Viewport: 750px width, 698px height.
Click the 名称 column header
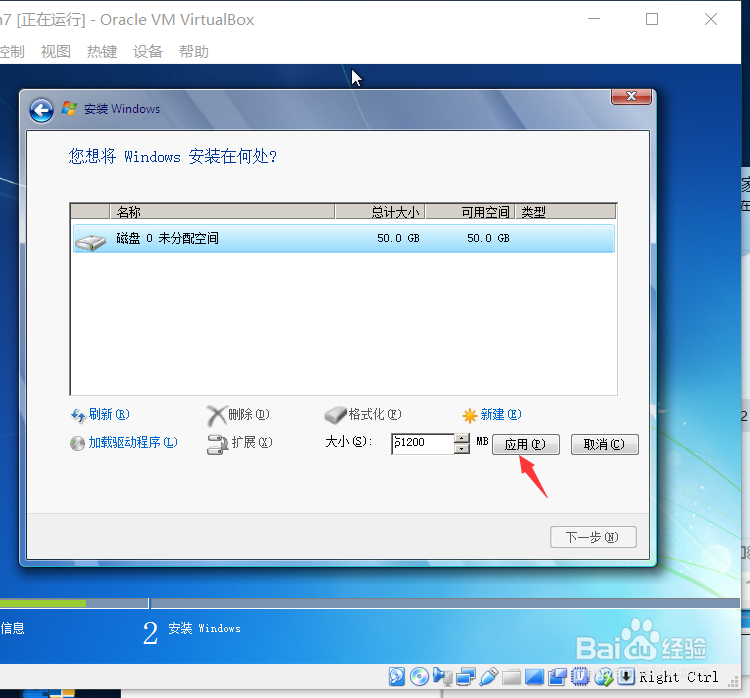pyautogui.click(x=222, y=211)
